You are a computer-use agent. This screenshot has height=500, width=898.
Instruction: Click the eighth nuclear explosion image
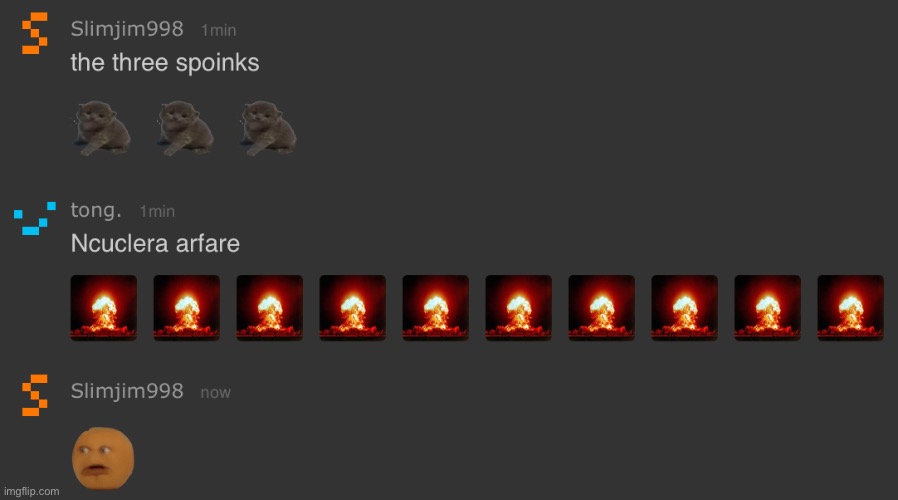click(x=684, y=308)
